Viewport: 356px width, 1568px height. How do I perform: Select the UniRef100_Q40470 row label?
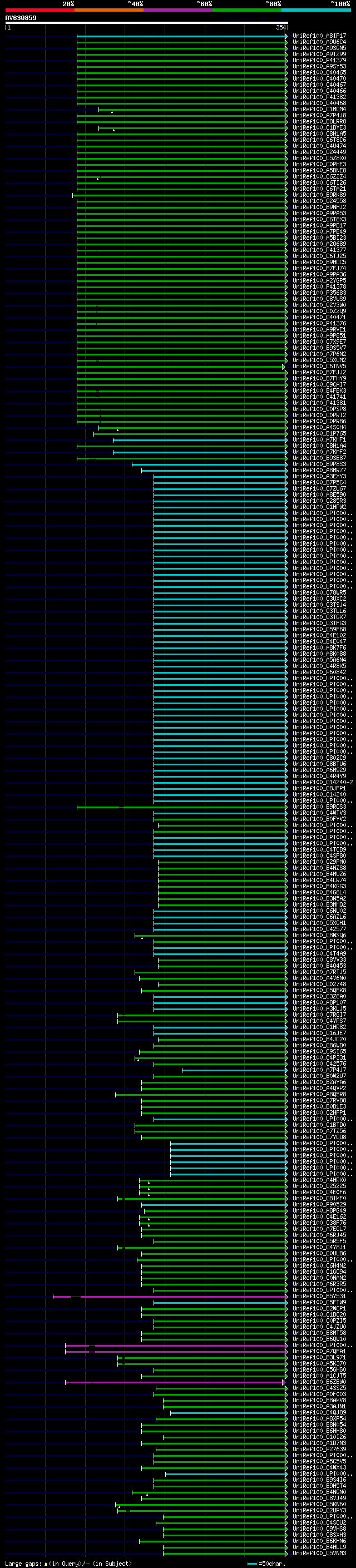point(319,78)
